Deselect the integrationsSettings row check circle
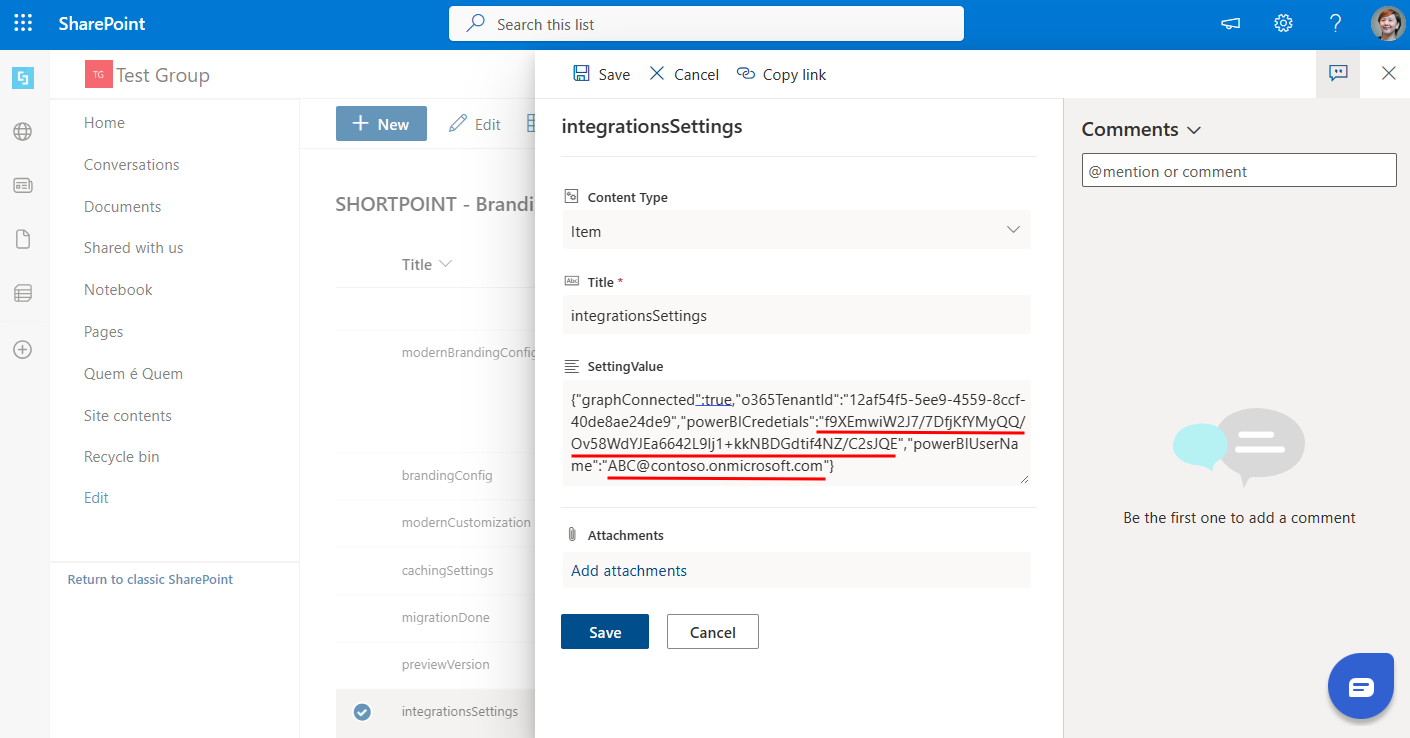Viewport: 1410px width, 738px height. coord(362,712)
